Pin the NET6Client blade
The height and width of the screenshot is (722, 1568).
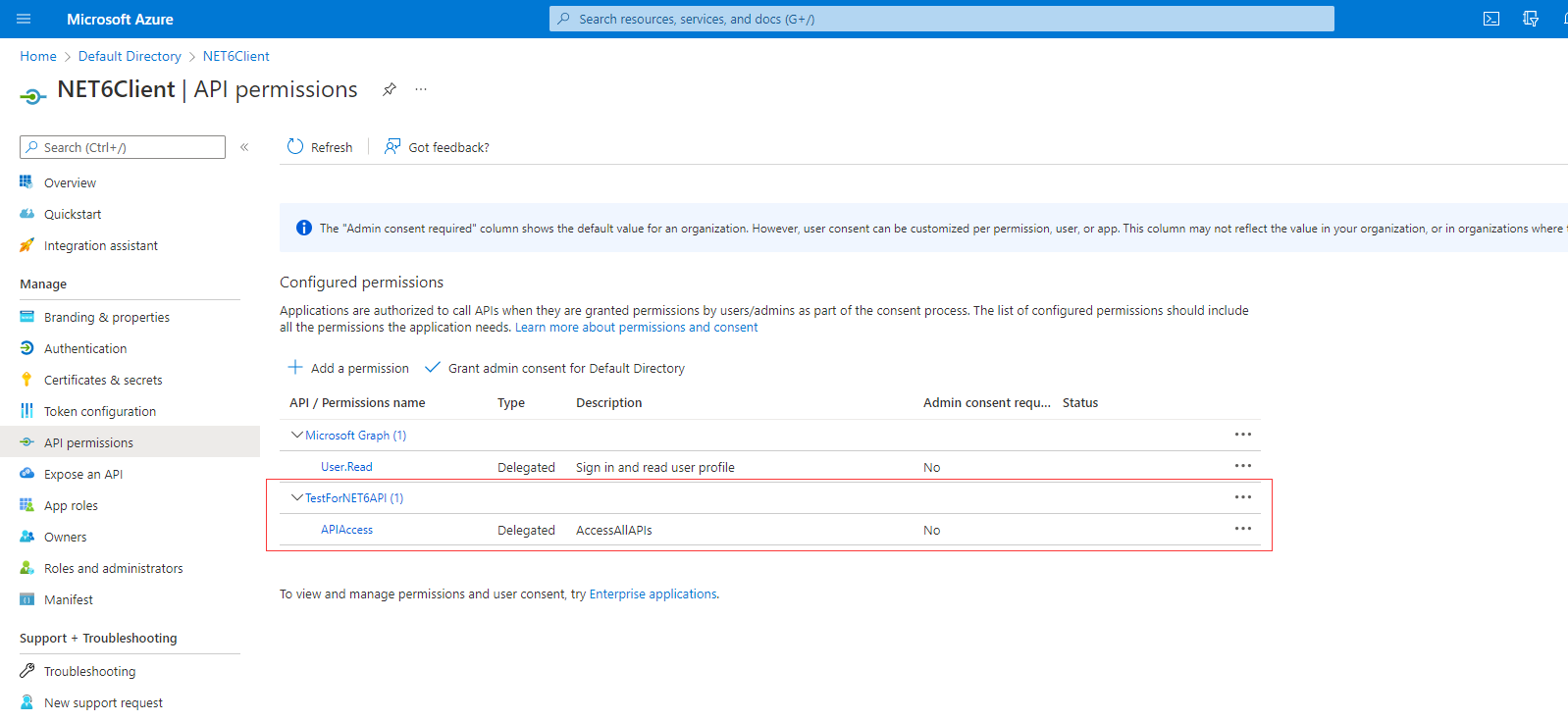[x=390, y=89]
